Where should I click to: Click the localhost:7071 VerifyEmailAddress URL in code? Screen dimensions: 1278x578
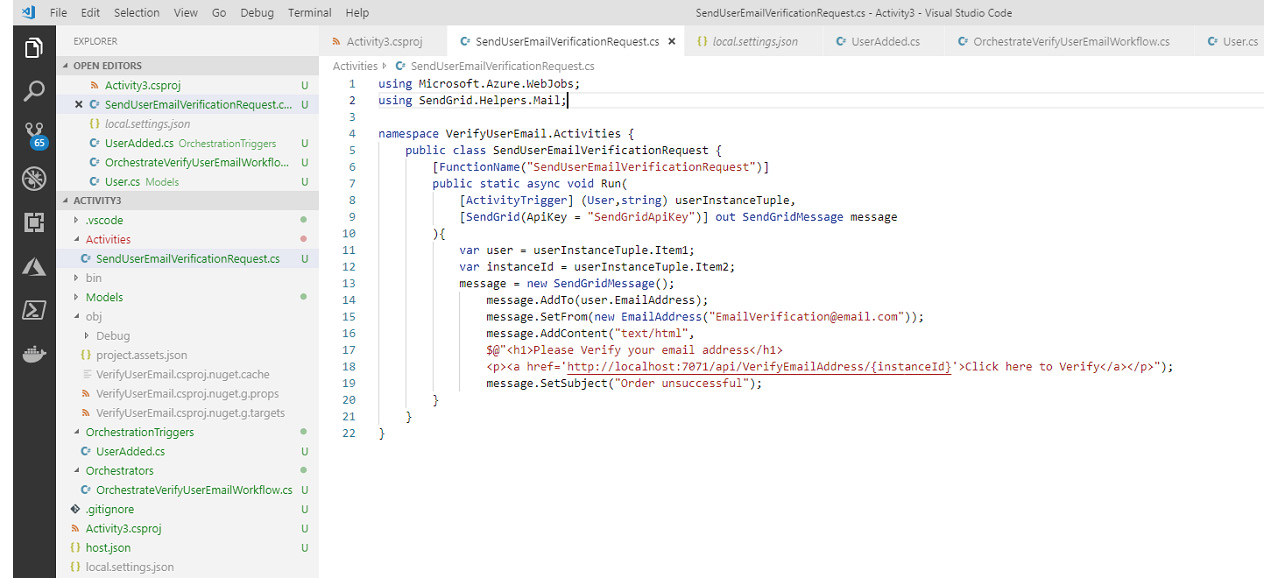point(759,366)
